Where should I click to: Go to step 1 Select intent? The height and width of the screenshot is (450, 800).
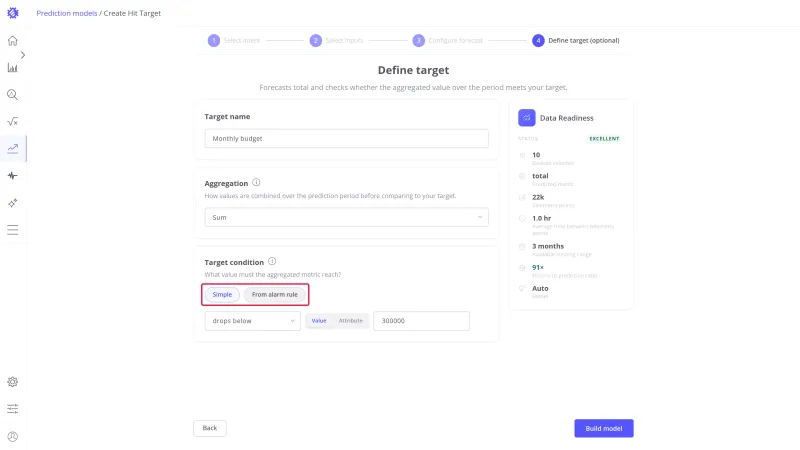point(234,40)
